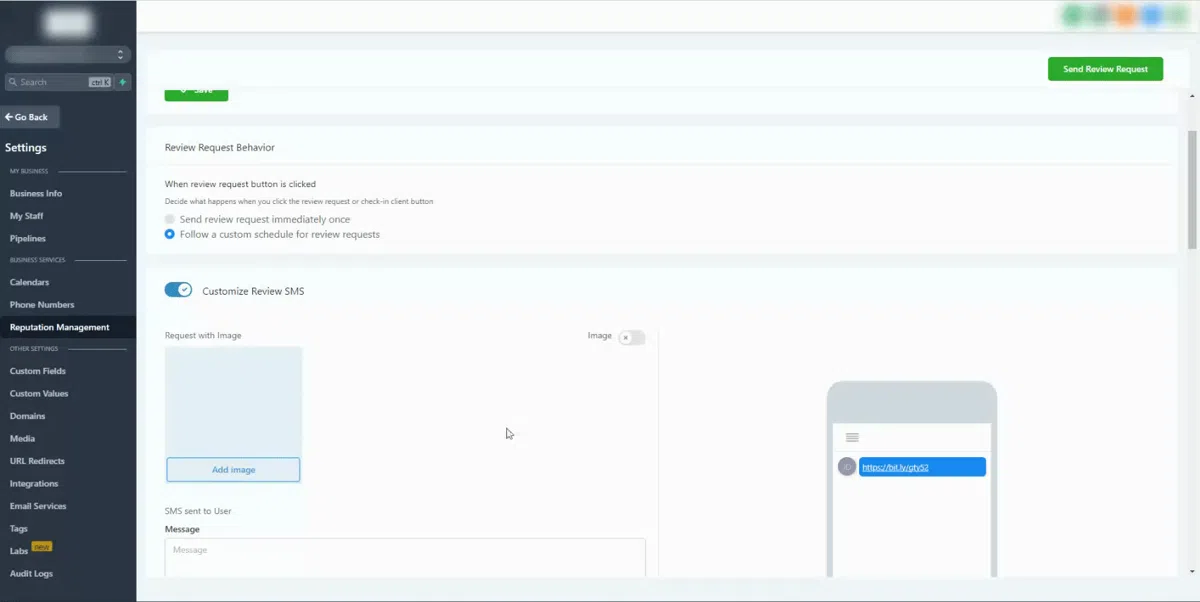
Task: Open URL Redirects settings
Action: [37, 461]
